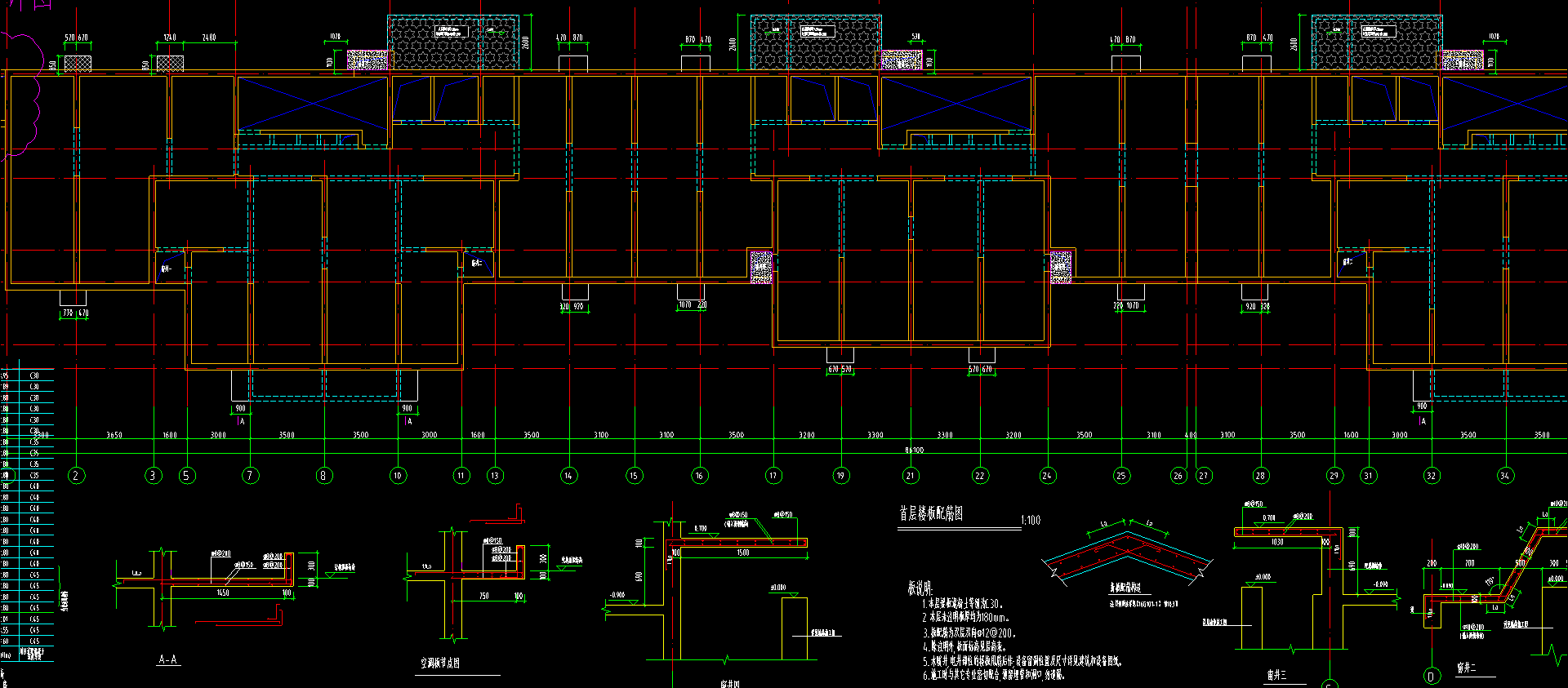Pick grid axis bubble 16
This screenshot has height=688, width=1568.
700,475
